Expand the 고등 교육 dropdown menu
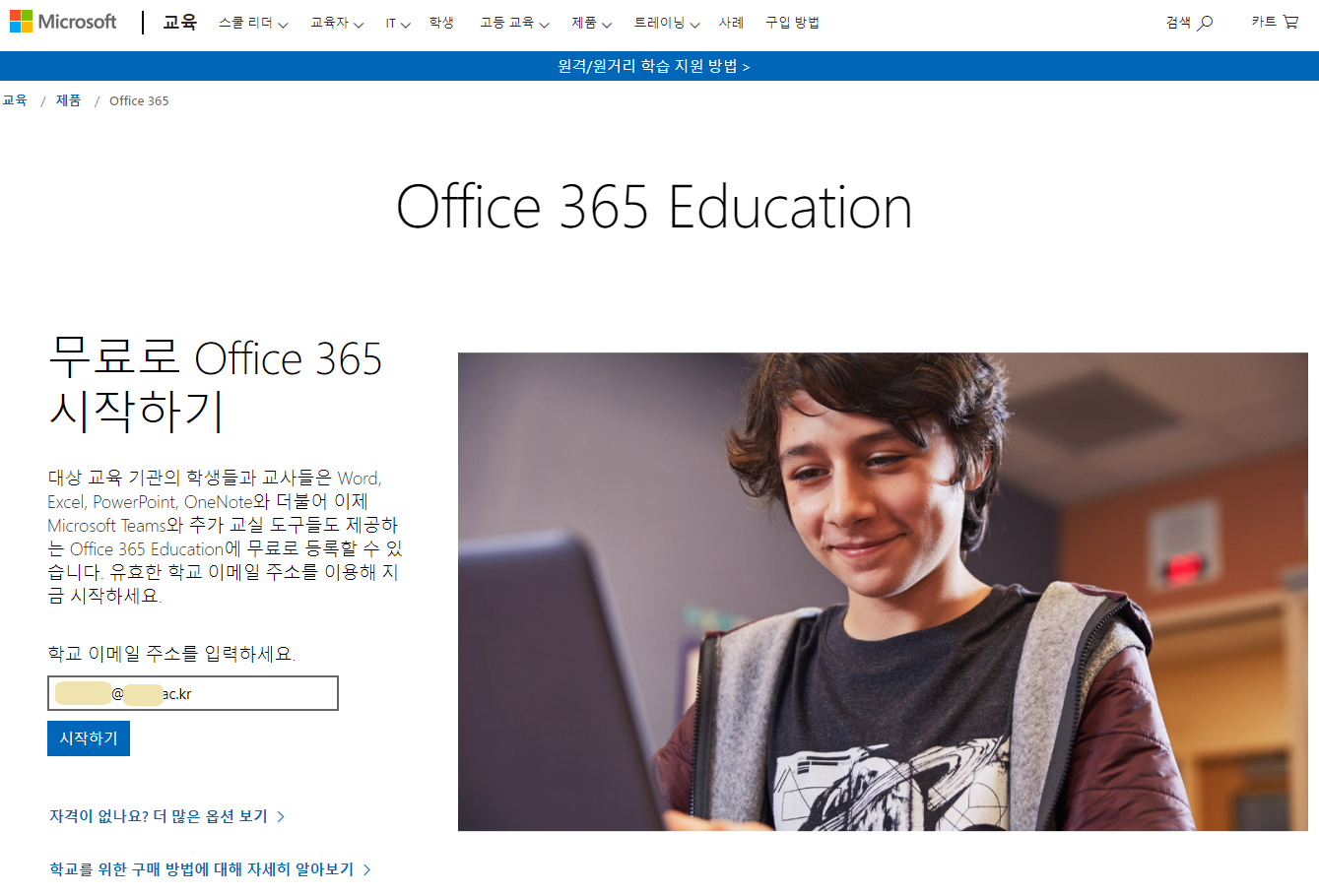Viewport: 1319px width, 896px height. 514,23
